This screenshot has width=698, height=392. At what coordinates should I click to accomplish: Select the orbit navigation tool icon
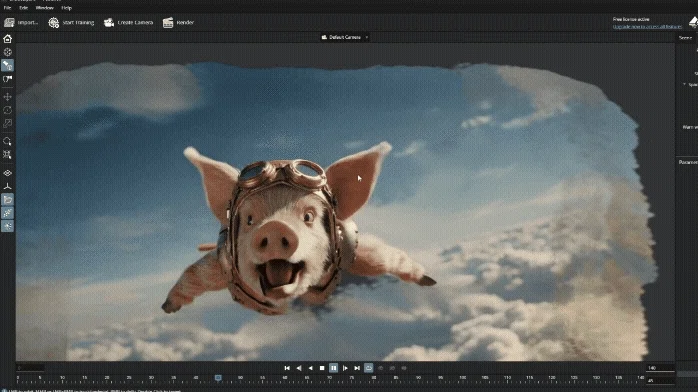[8, 52]
